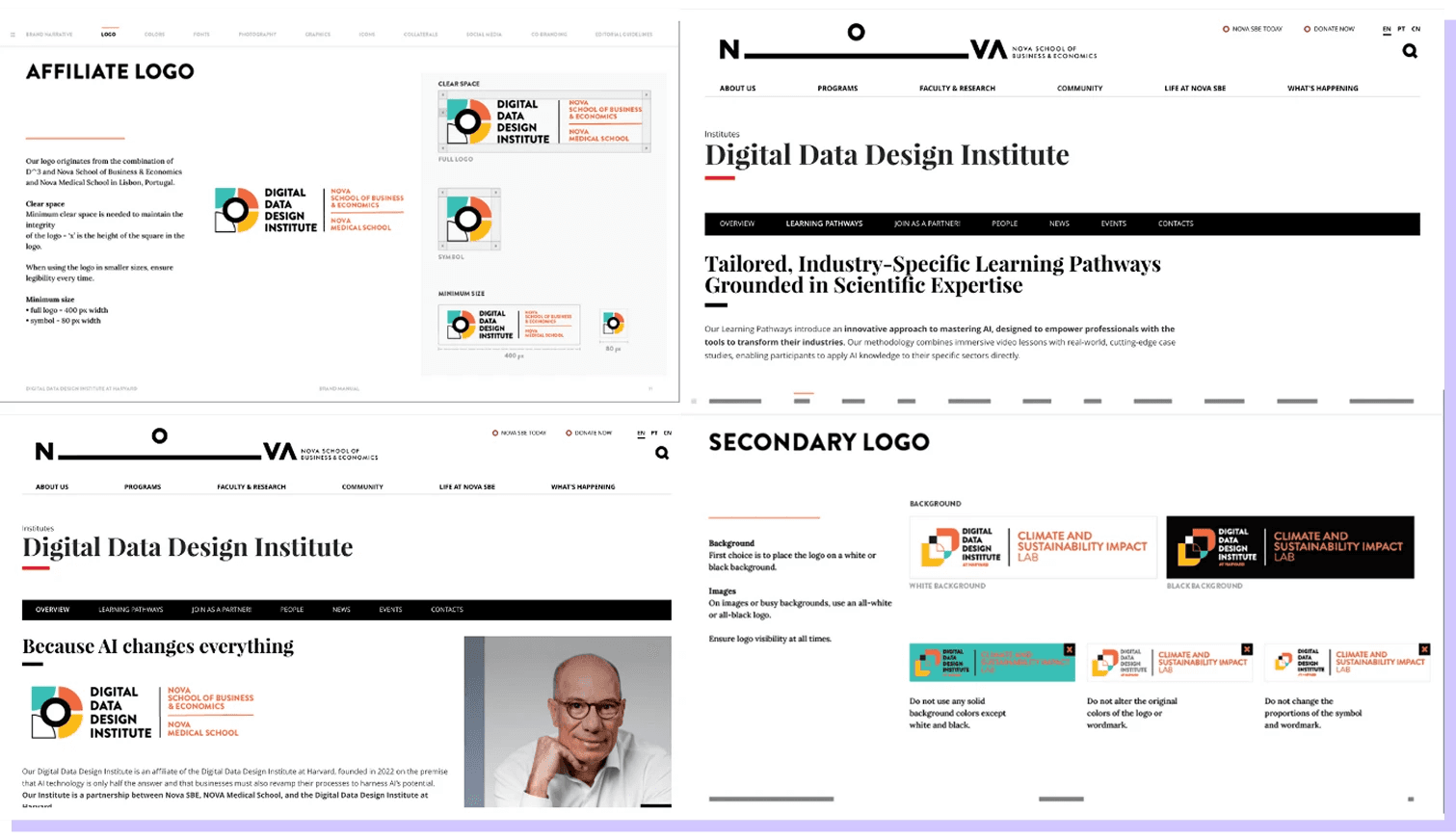Select EN language on the Learning Pathways page
Viewport: 1456px width, 840px height.
pyautogui.click(x=1387, y=29)
